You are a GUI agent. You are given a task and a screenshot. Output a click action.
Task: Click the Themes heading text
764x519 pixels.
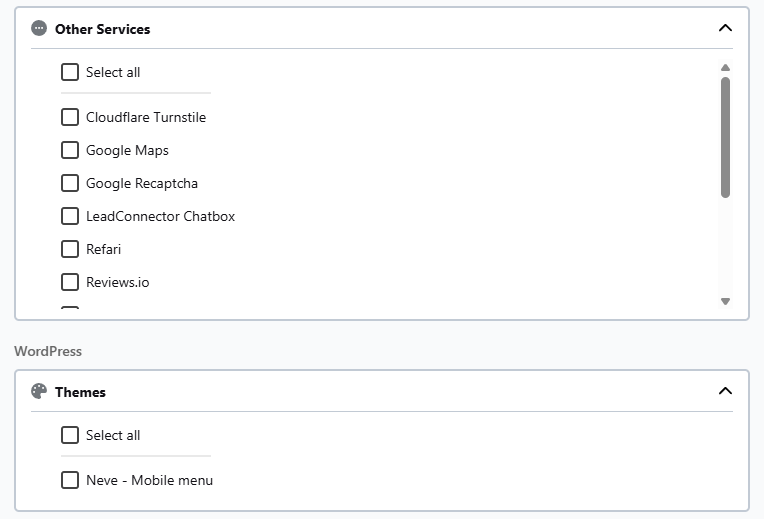point(80,392)
